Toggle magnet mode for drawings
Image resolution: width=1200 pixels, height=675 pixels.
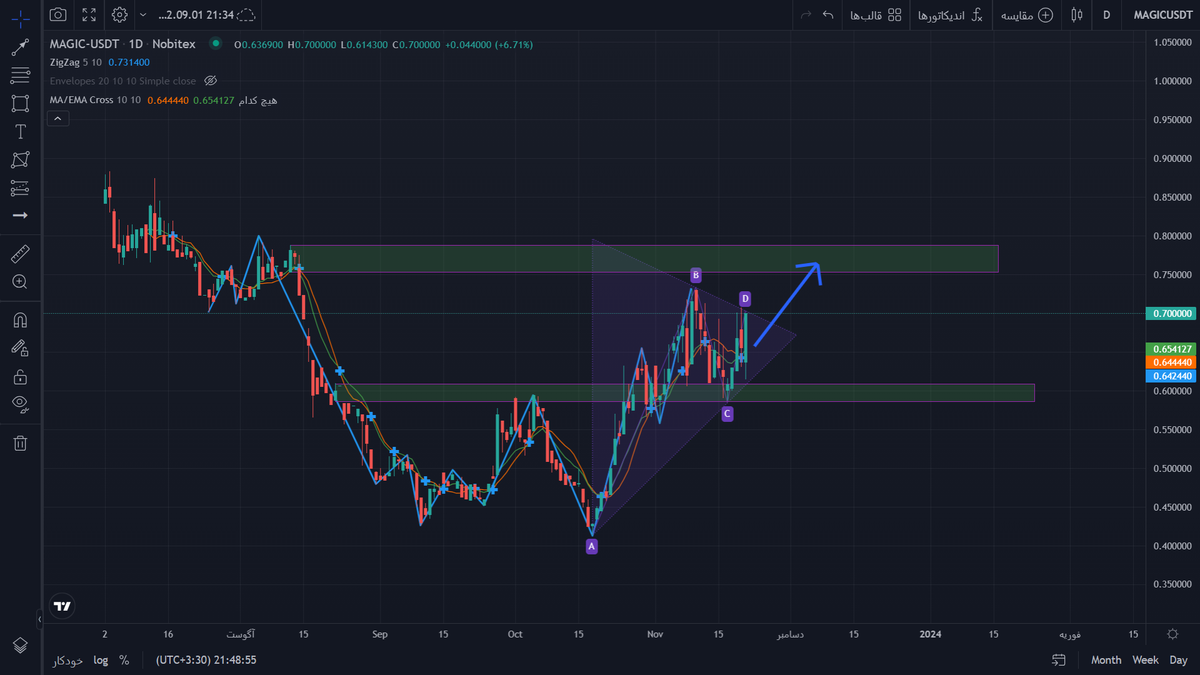click(x=20, y=320)
